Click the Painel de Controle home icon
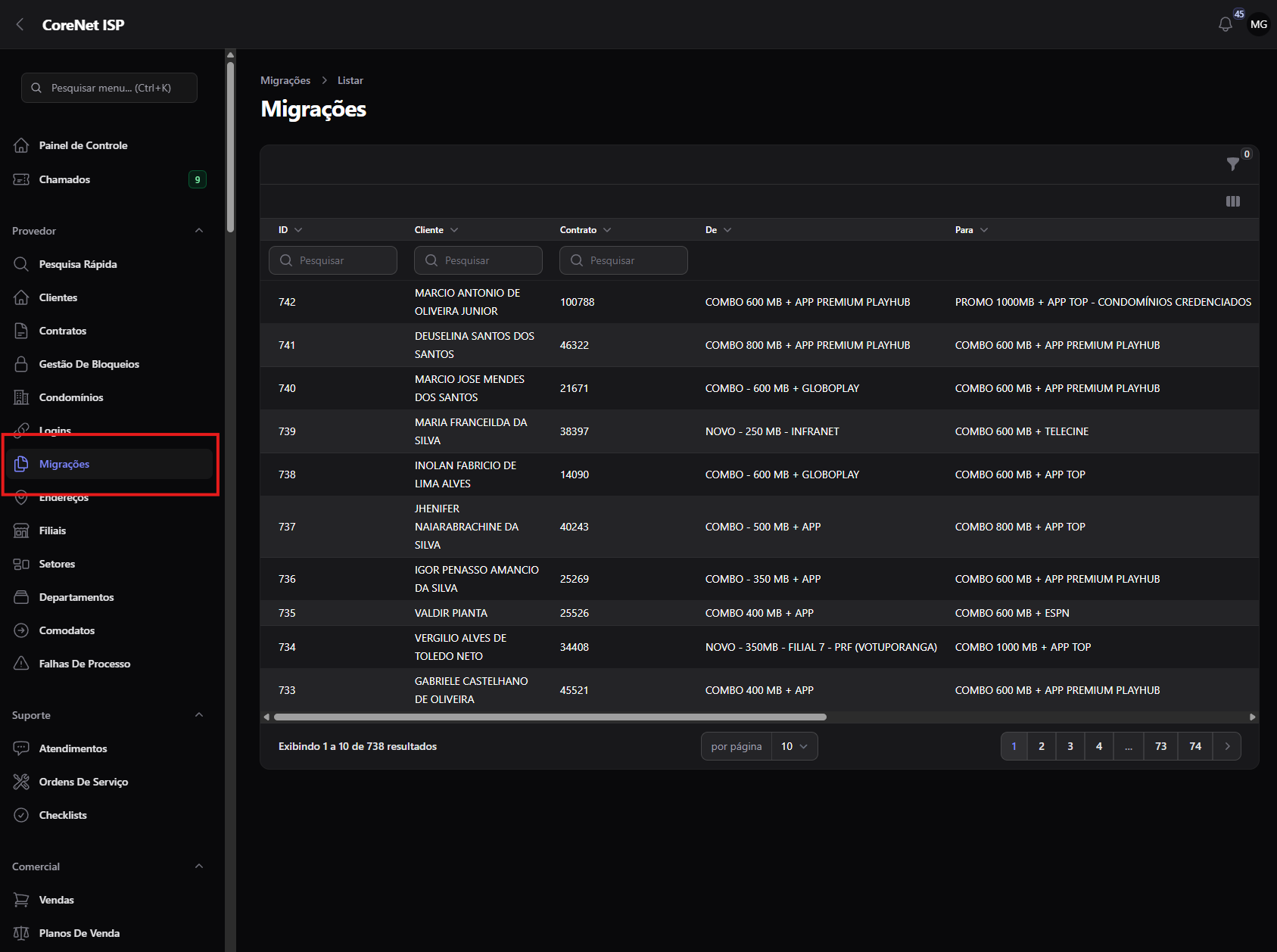The height and width of the screenshot is (952, 1277). coord(21,145)
